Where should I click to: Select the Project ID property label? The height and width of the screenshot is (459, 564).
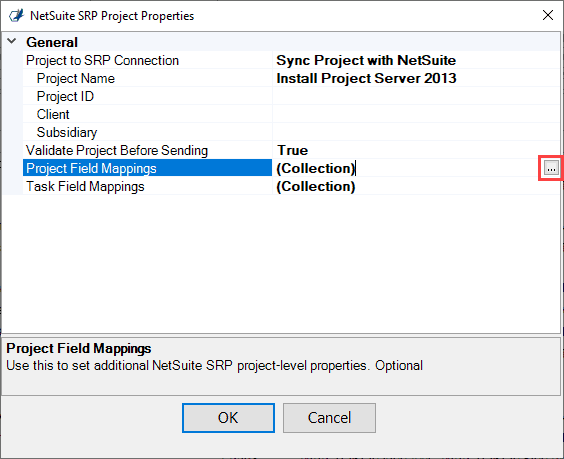[x=65, y=96]
